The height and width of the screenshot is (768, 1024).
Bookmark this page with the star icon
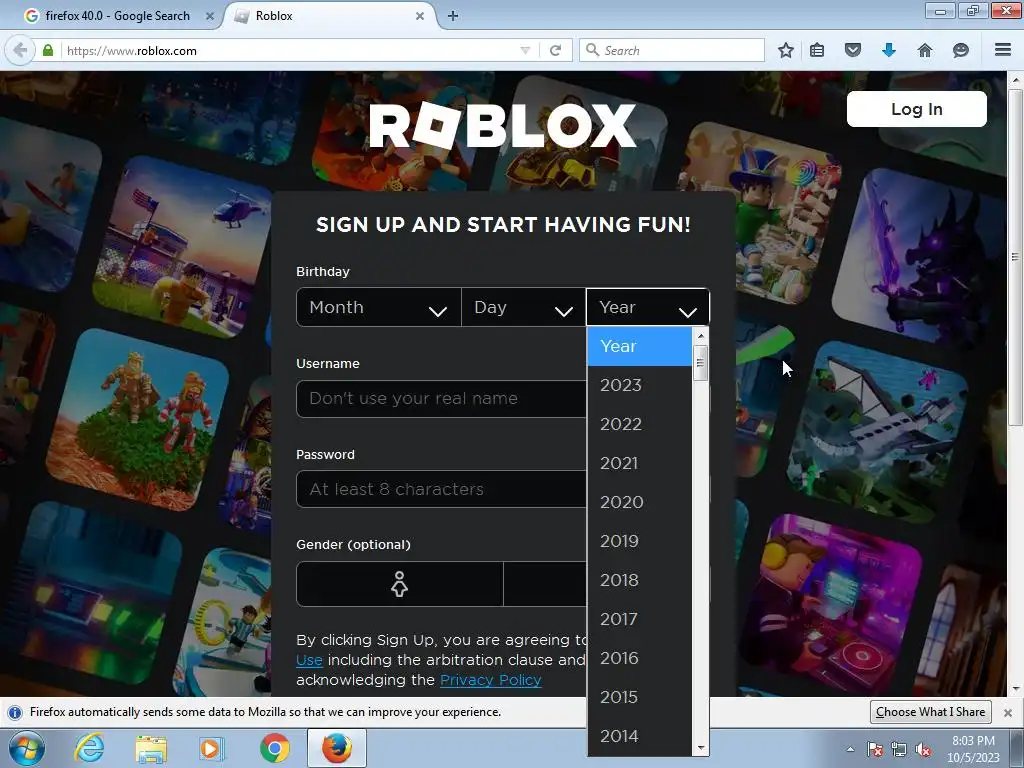click(x=786, y=50)
